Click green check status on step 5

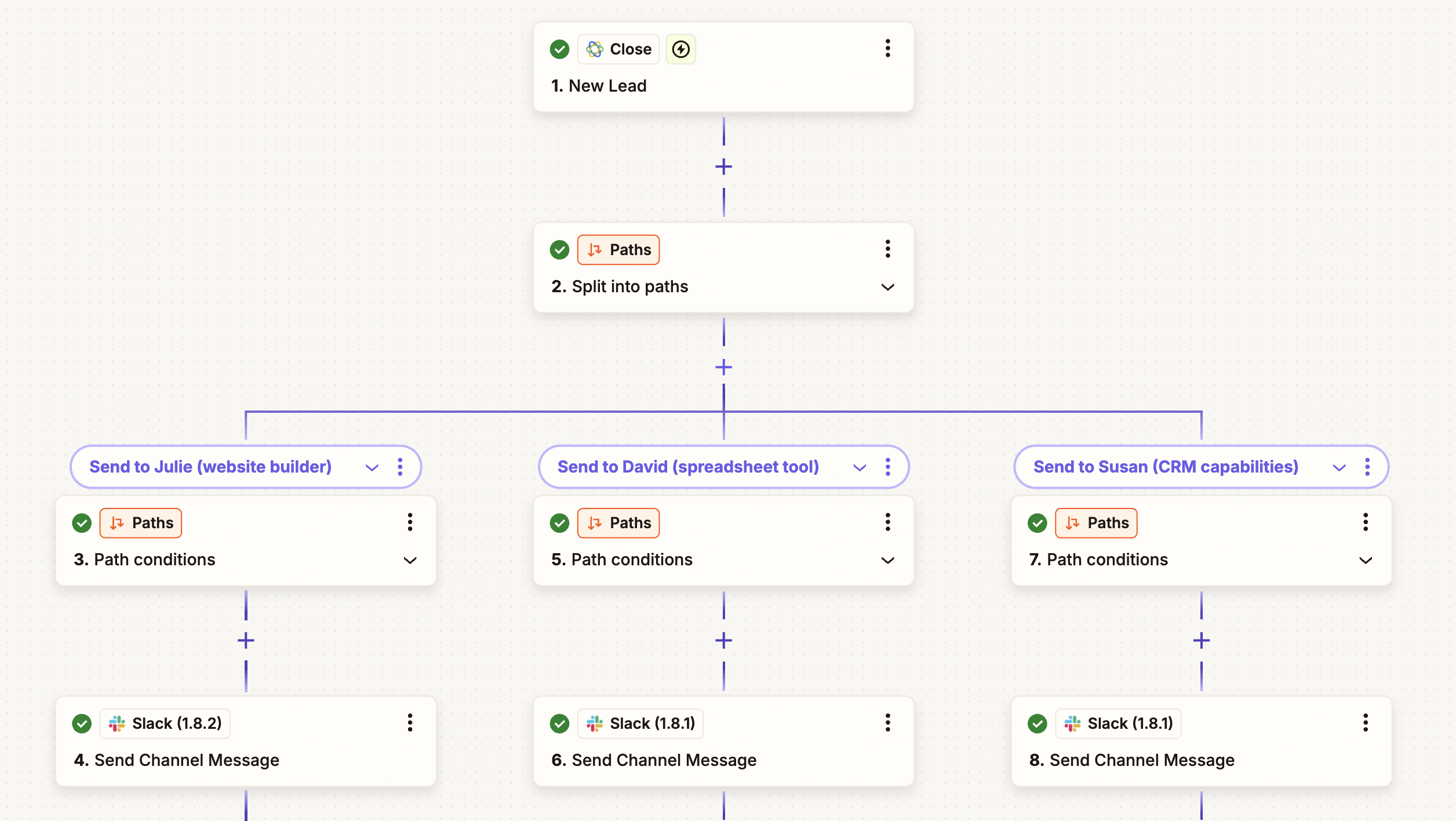(x=559, y=523)
